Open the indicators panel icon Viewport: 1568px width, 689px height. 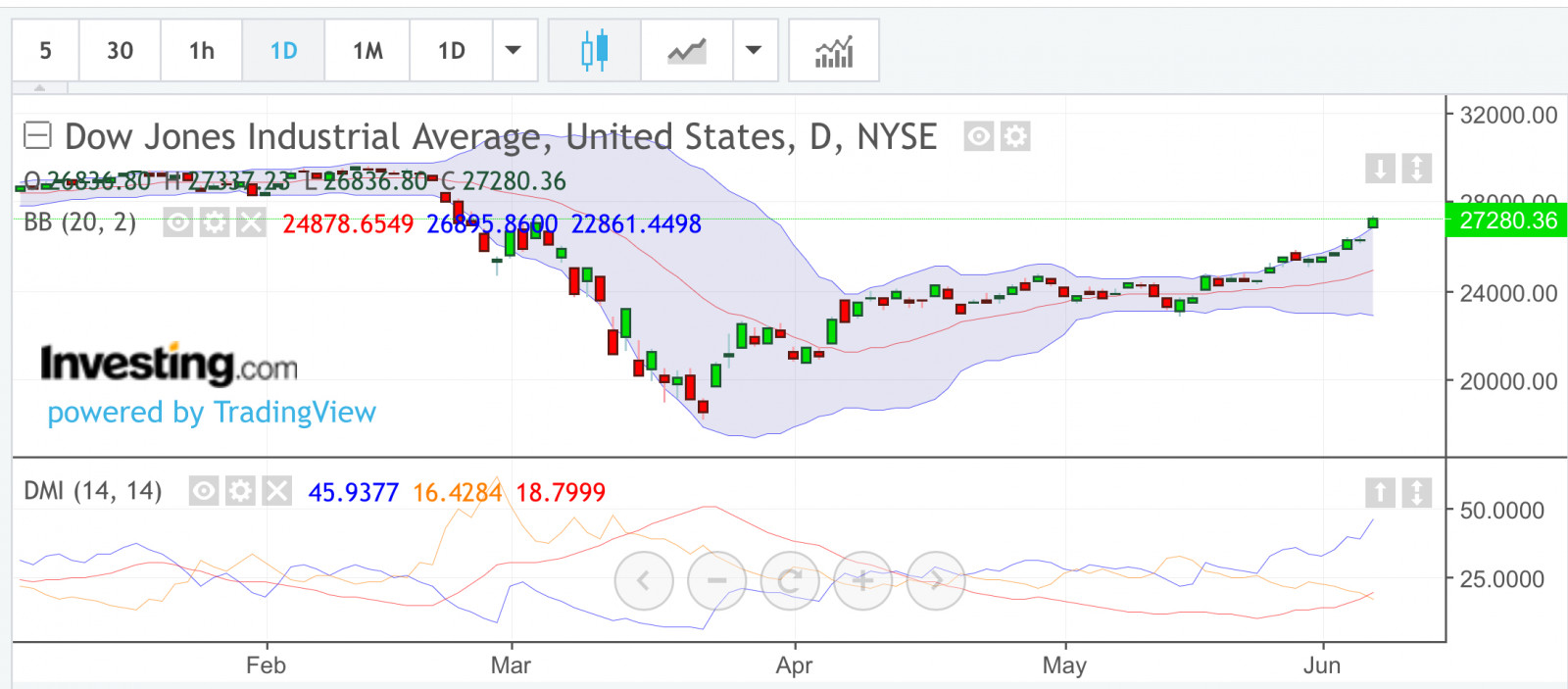click(x=834, y=50)
